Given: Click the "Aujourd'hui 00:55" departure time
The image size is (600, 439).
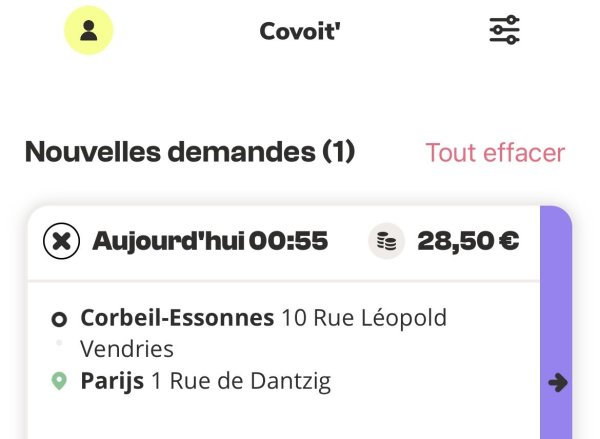Looking at the screenshot, I should pos(210,241).
